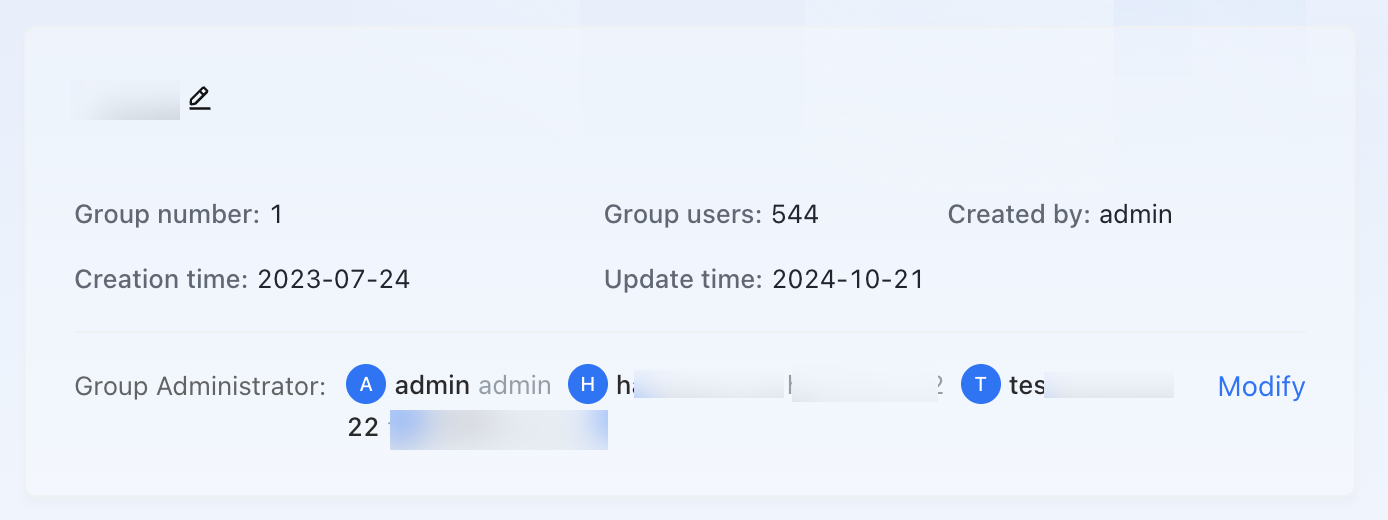
Task: Select the update date 2024-10-21
Action: [848, 279]
